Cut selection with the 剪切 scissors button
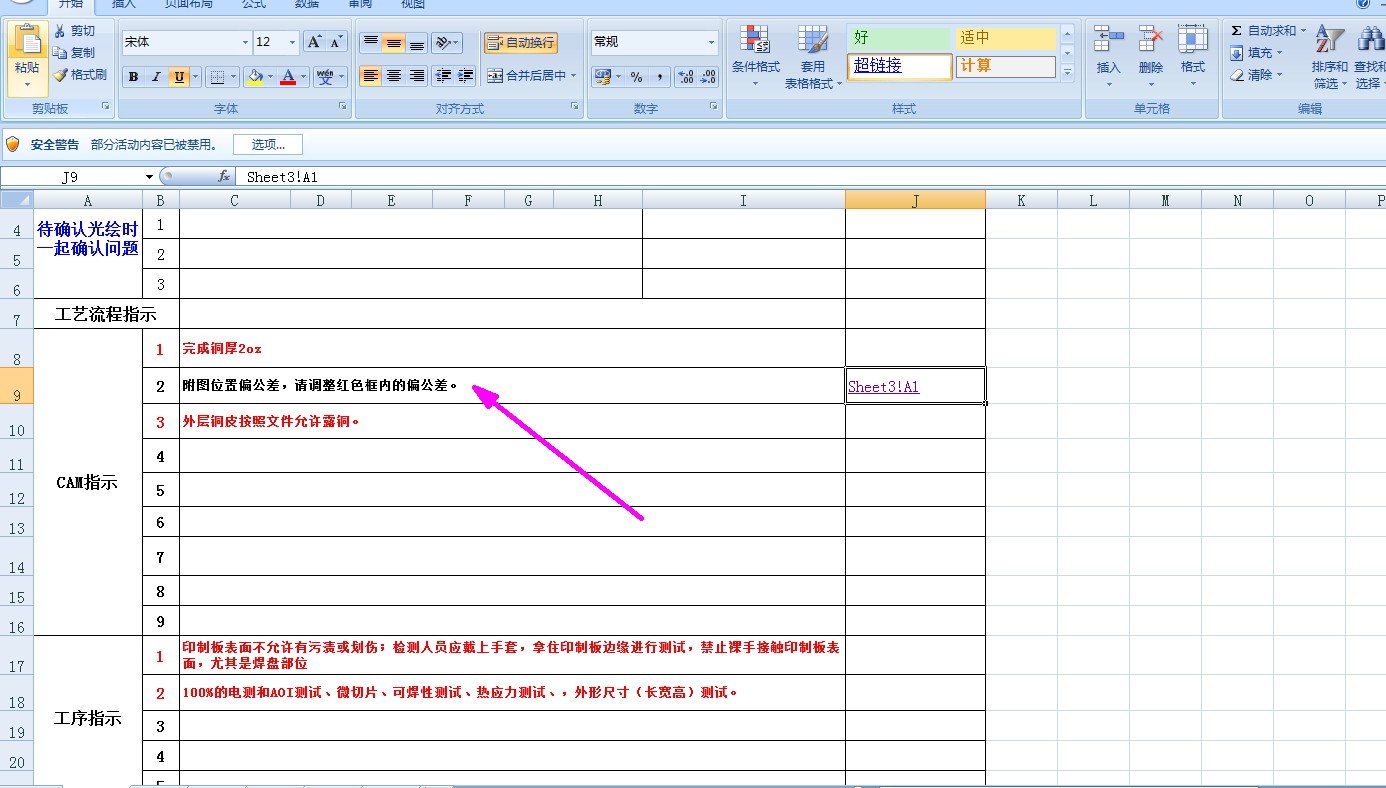This screenshot has width=1386, height=788. coord(74,31)
